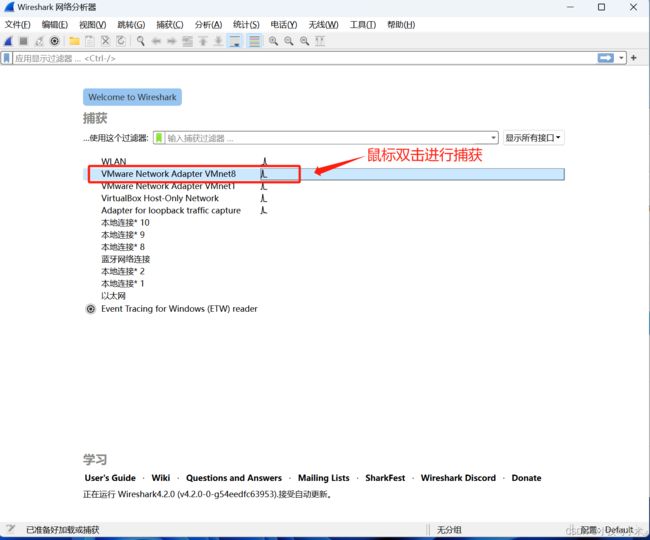This screenshot has height=540, width=650.
Task: Reload the capture file via toolbar icon
Action: (x=121, y=41)
